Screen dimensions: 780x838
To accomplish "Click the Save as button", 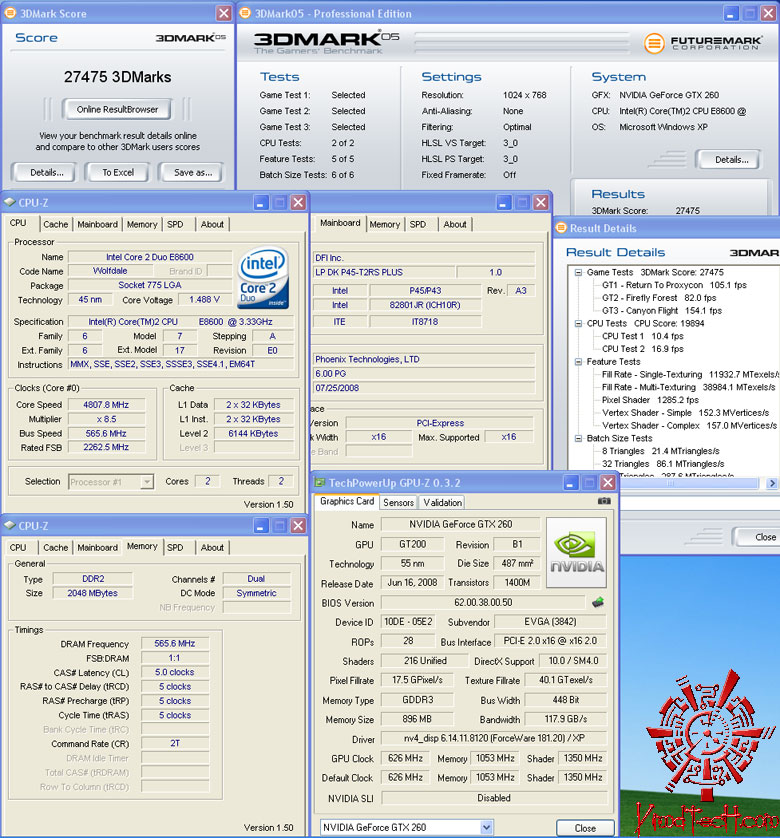I will [x=192, y=172].
